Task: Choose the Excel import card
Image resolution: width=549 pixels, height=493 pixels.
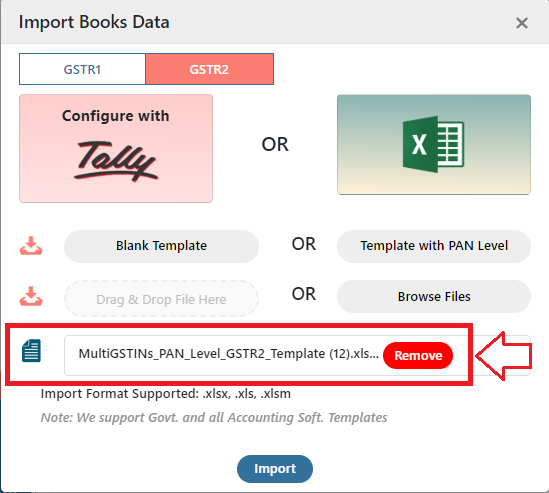Action: [434, 144]
